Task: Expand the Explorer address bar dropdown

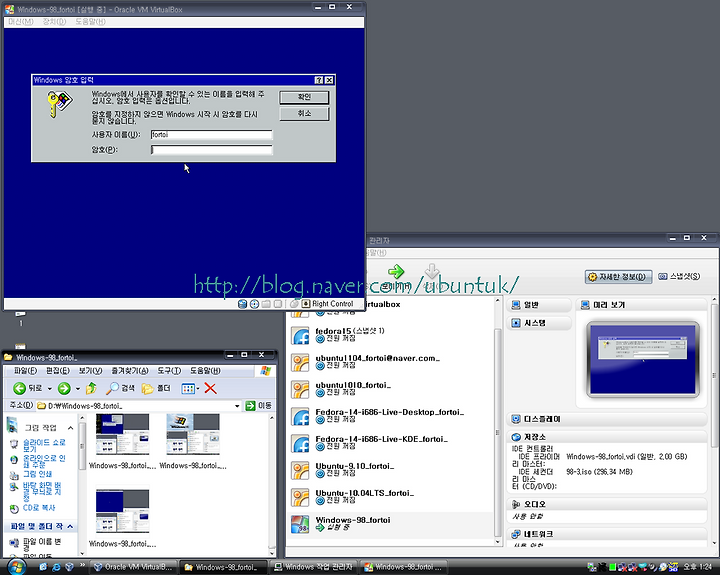Action: click(x=237, y=406)
